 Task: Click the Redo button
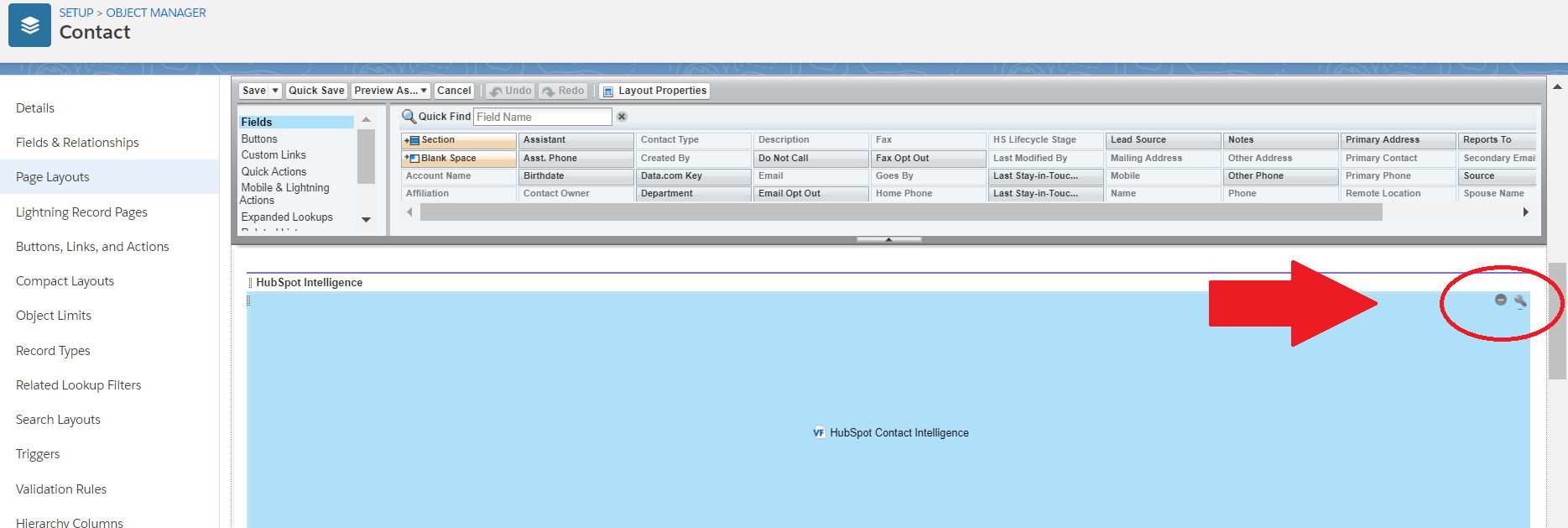pyautogui.click(x=564, y=91)
